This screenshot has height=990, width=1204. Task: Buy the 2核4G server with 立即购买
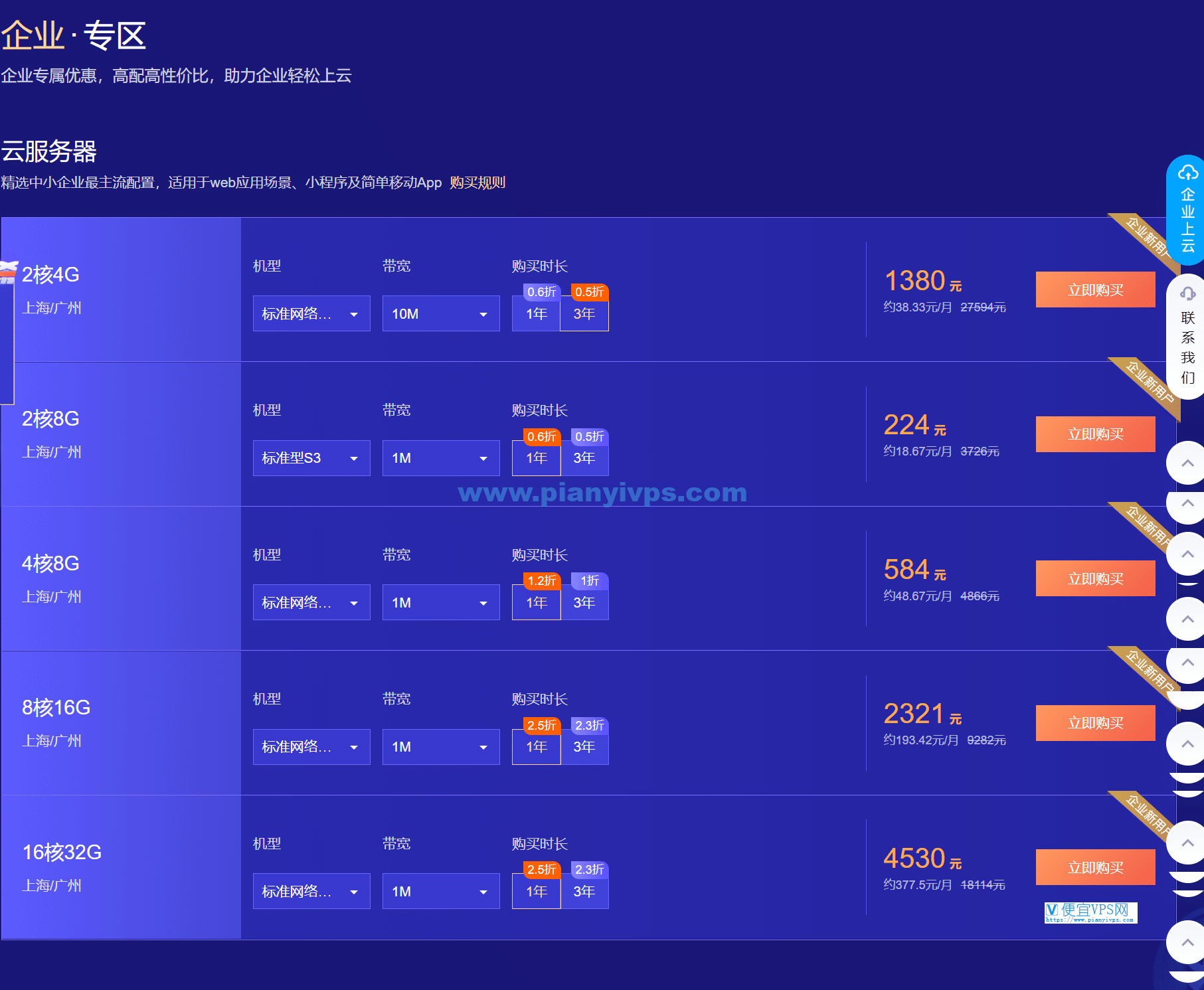1095,289
